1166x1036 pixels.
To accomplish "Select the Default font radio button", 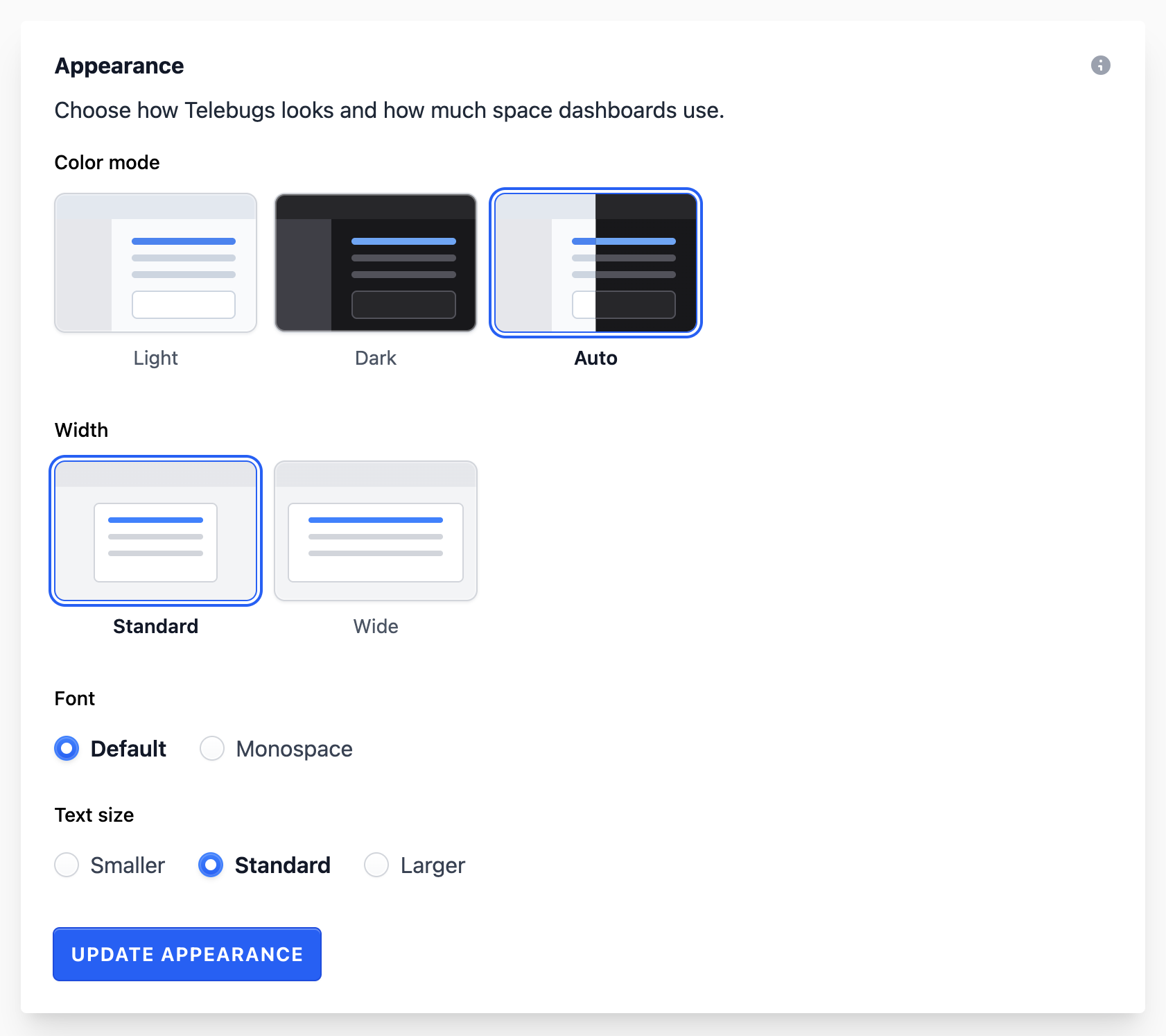I will [67, 748].
